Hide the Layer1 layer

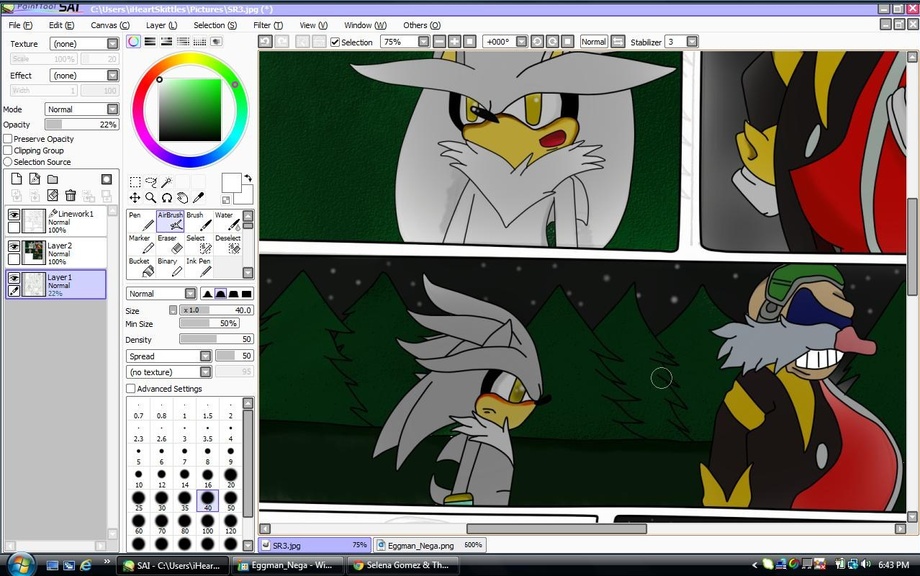[x=13, y=278]
